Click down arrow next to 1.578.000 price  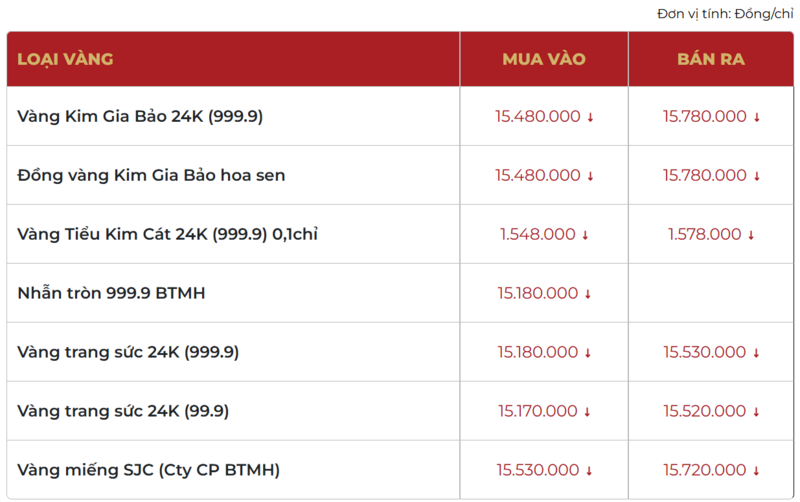click(x=752, y=236)
